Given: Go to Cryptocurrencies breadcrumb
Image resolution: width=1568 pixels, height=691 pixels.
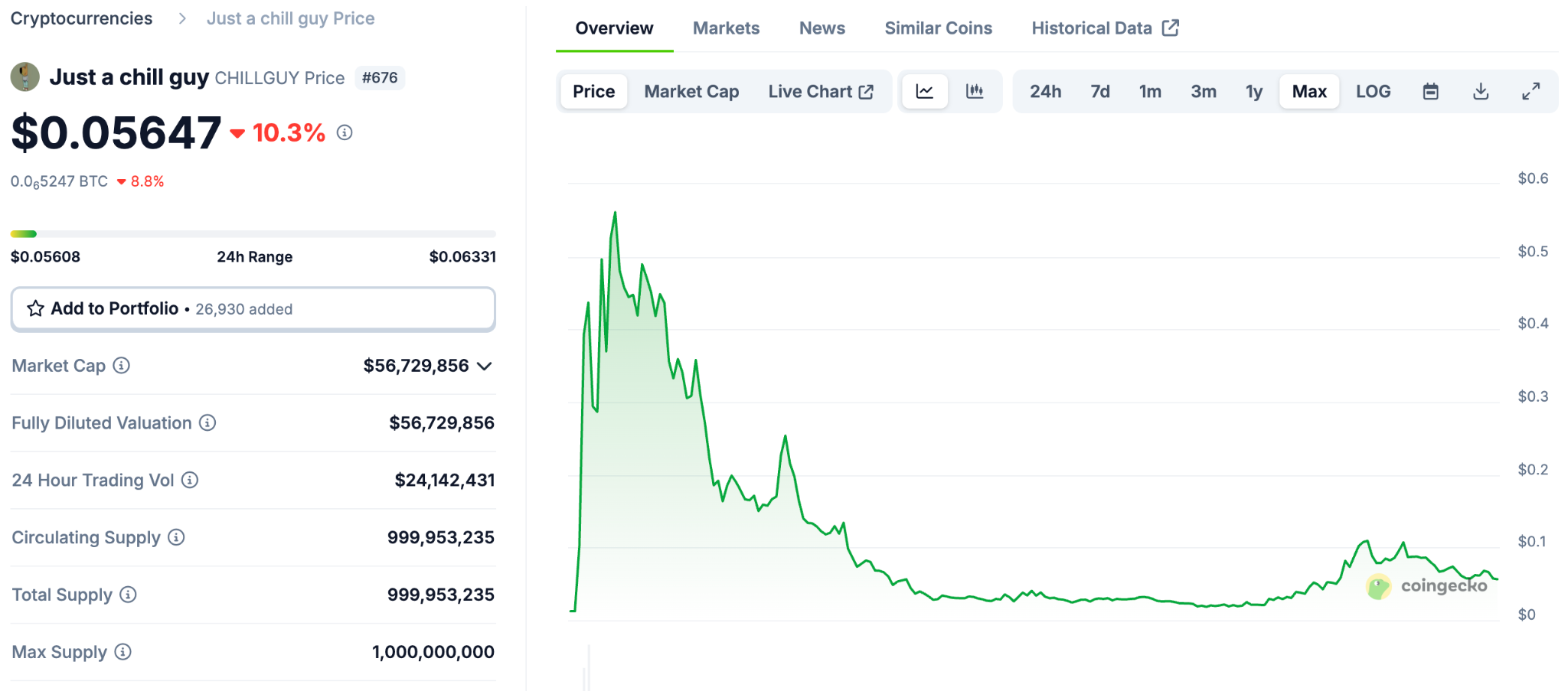Looking at the screenshot, I should tap(81, 18).
